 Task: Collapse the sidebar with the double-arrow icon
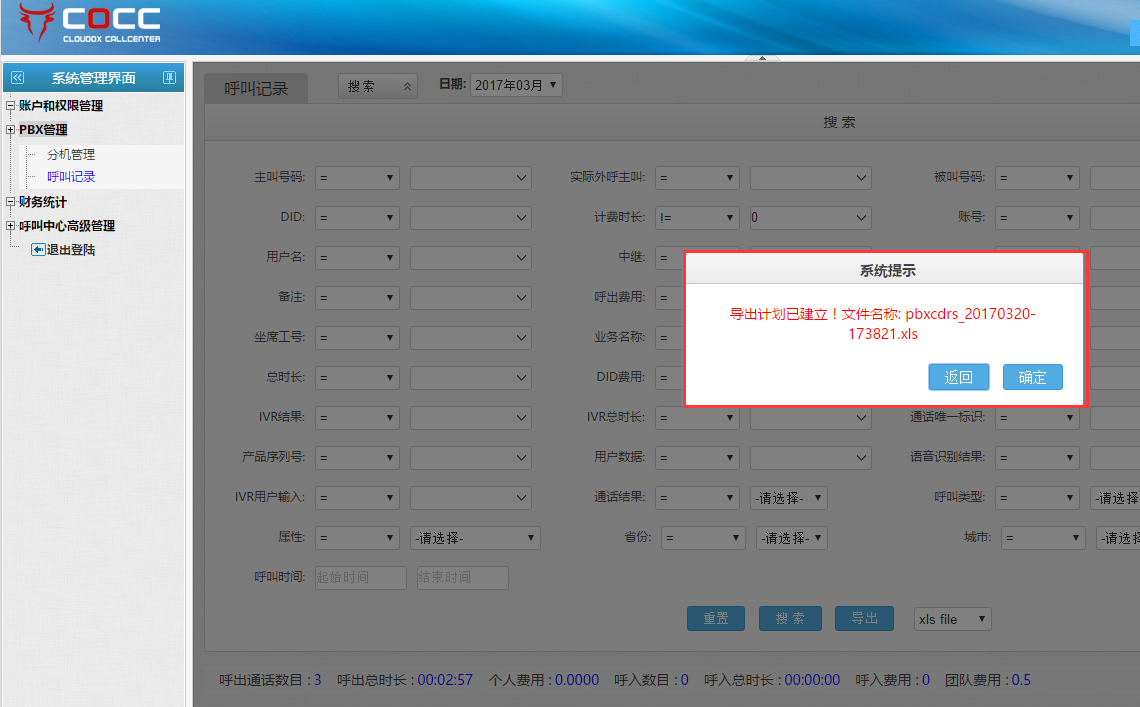17,78
